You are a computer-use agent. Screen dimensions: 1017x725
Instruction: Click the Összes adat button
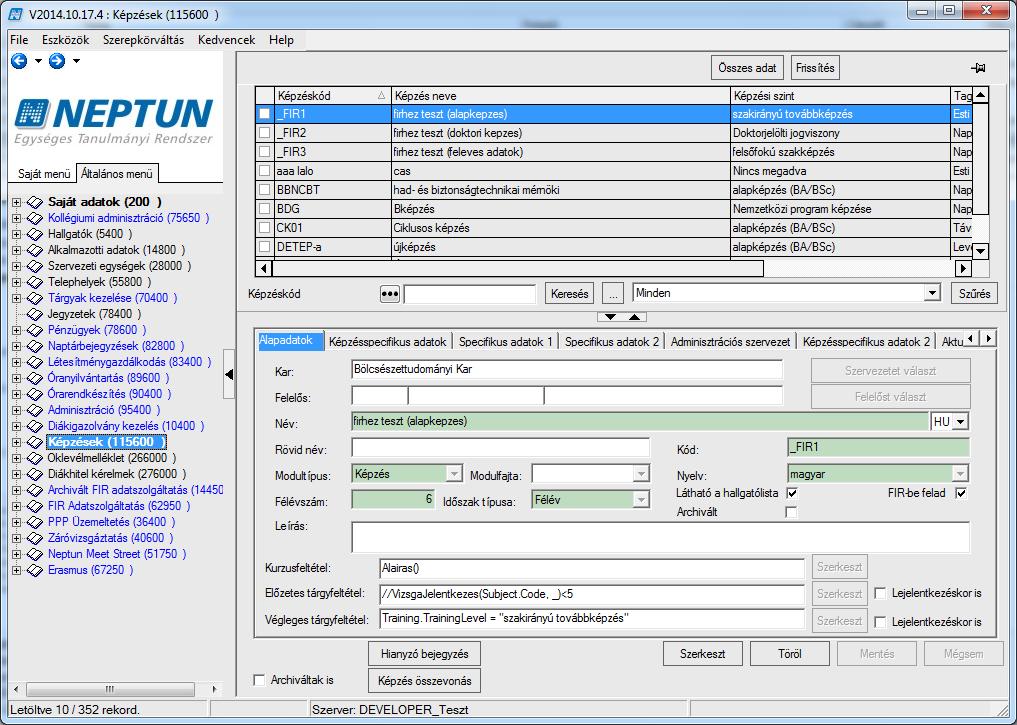(747, 68)
